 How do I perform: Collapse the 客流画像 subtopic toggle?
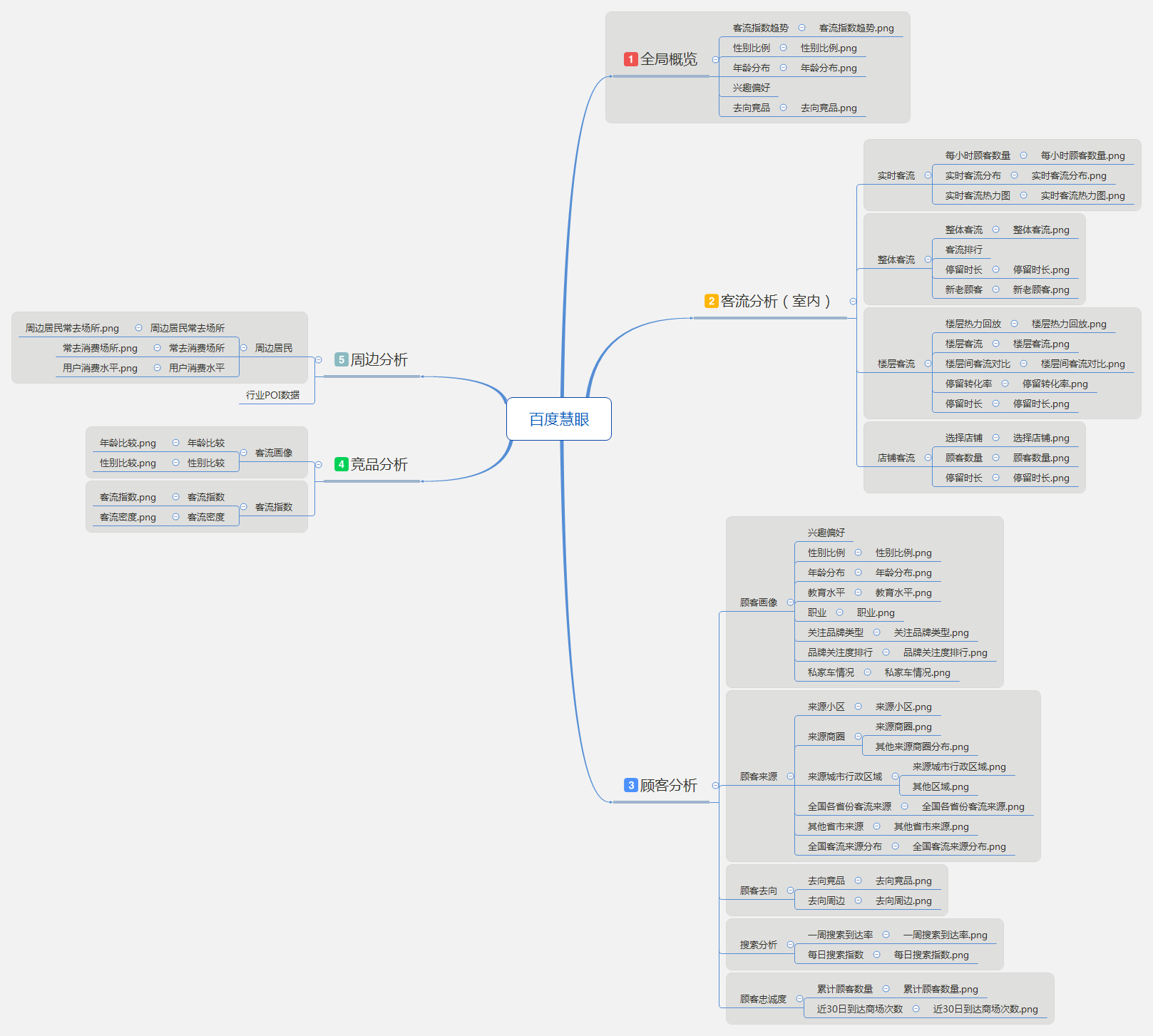coord(244,453)
